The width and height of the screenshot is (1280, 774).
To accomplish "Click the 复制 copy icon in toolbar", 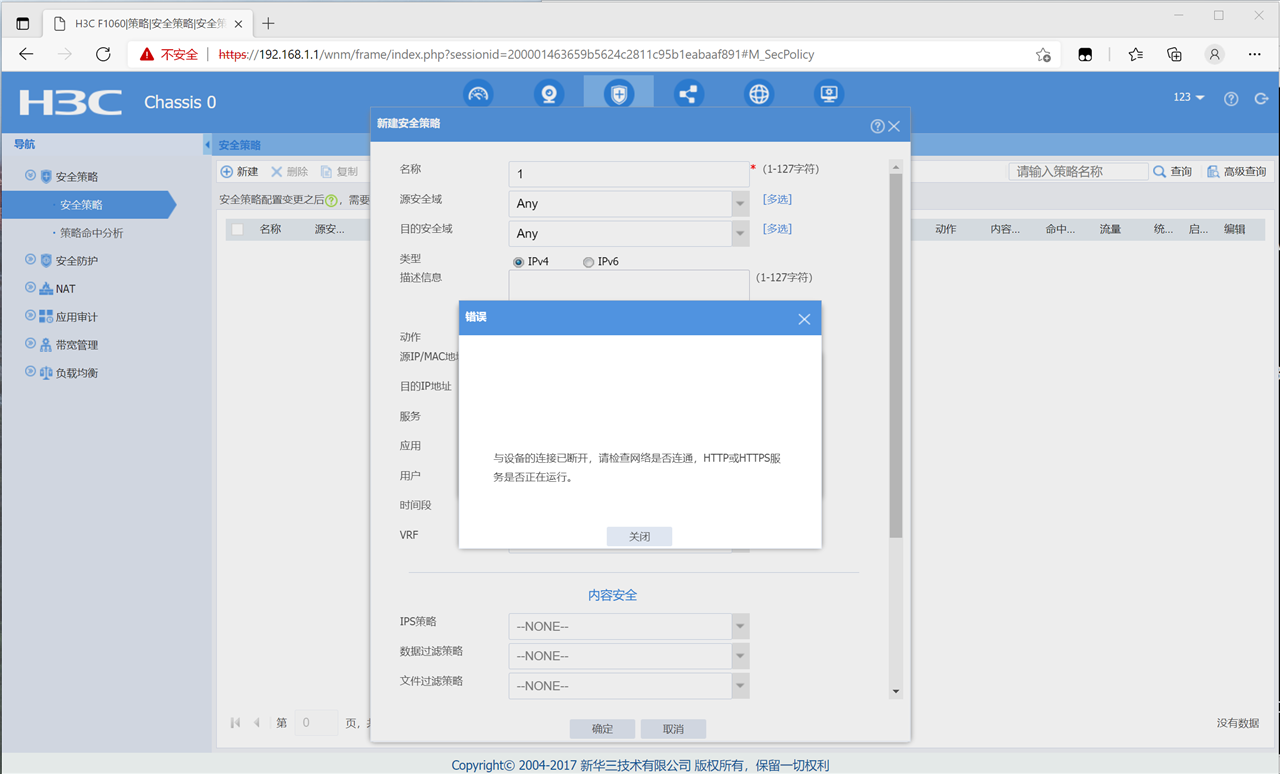I will 326,172.
